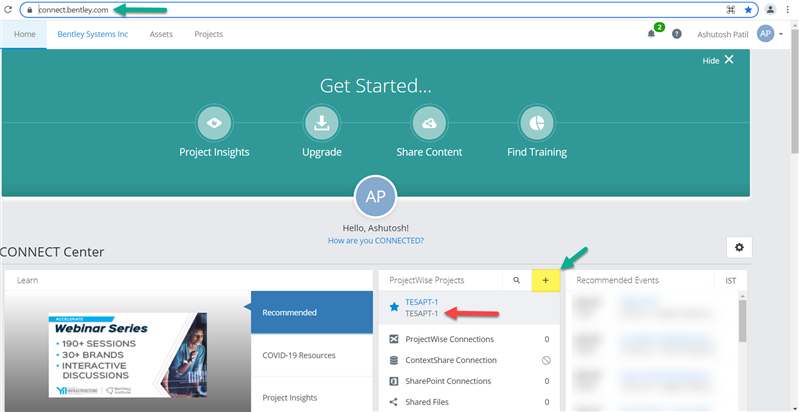Click the ProjectWise Projects panel title
The width and height of the screenshot is (799, 412).
pyautogui.click(x=427, y=280)
